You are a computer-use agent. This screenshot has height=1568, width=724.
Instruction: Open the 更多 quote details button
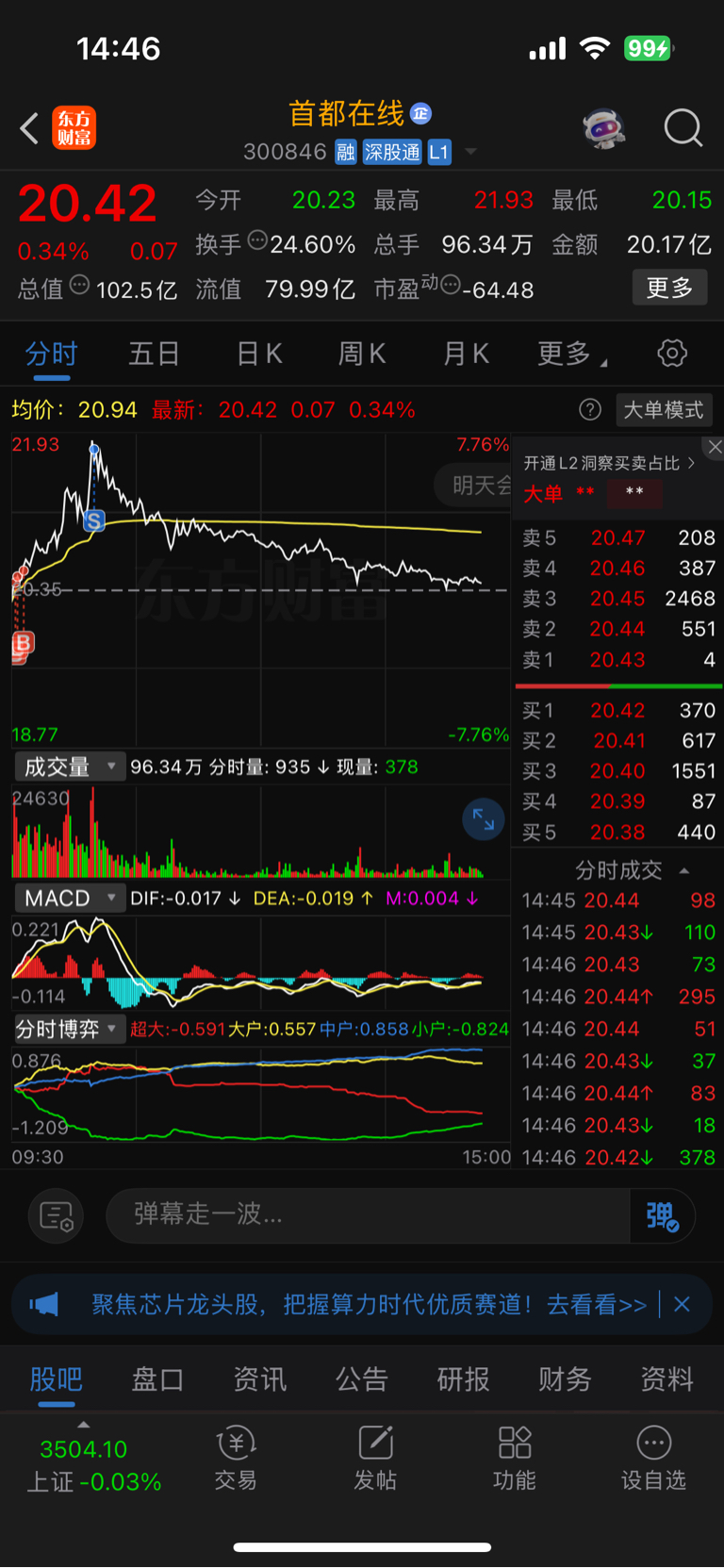coord(669,288)
